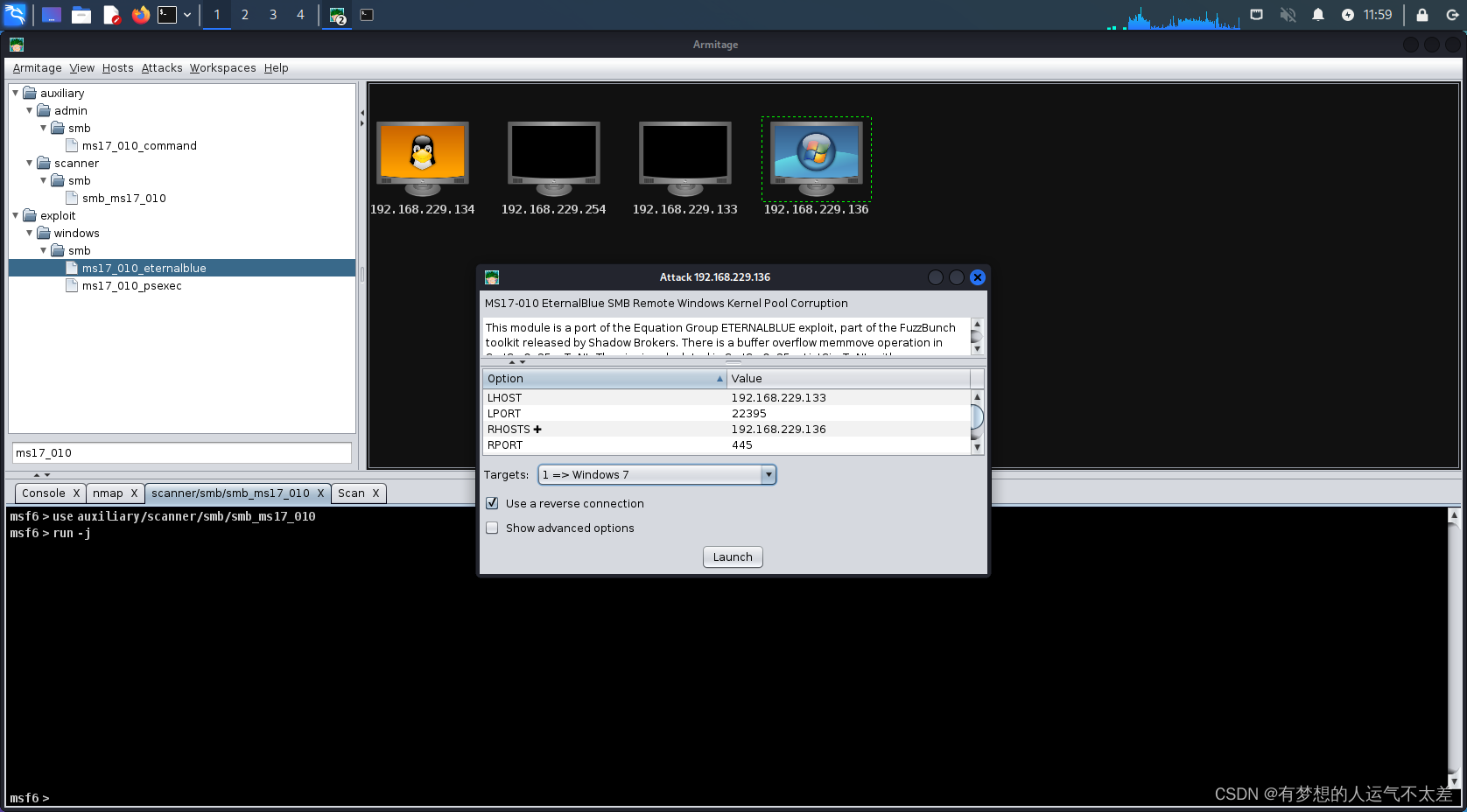Click the LHOST value 192.168.229.133
This screenshot has width=1467, height=812.
[779, 397]
